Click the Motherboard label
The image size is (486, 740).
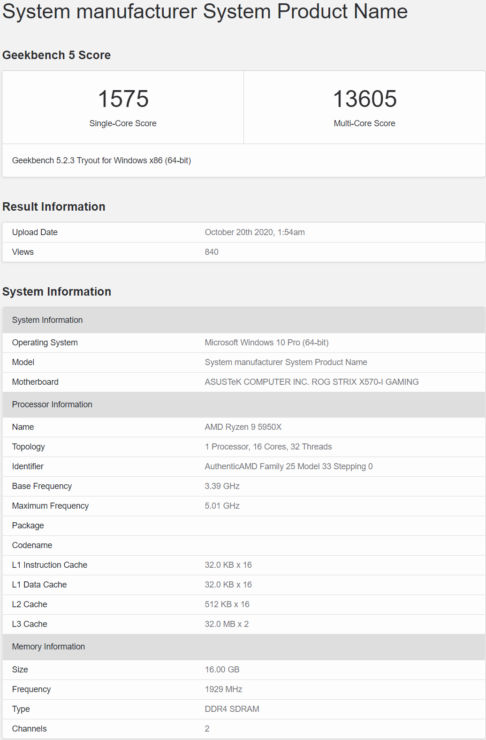click(x=35, y=382)
